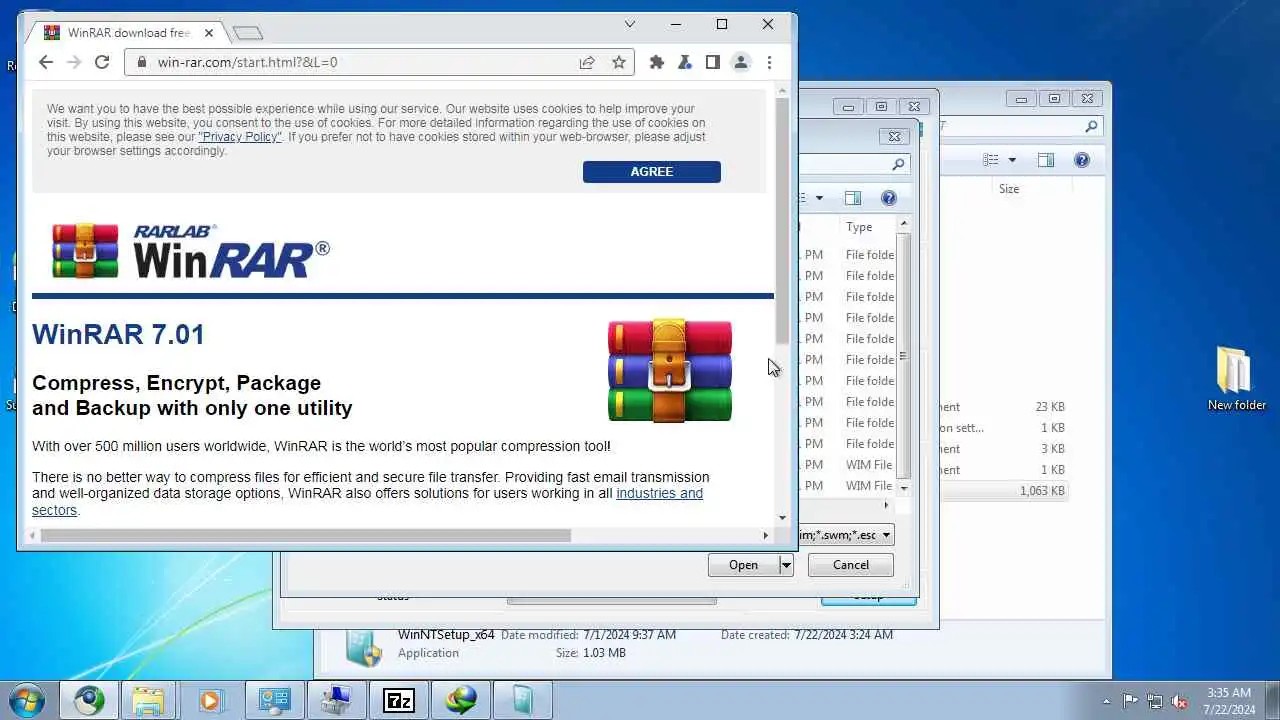Show hidden system tray icons
The image size is (1280, 720).
tap(1106, 701)
